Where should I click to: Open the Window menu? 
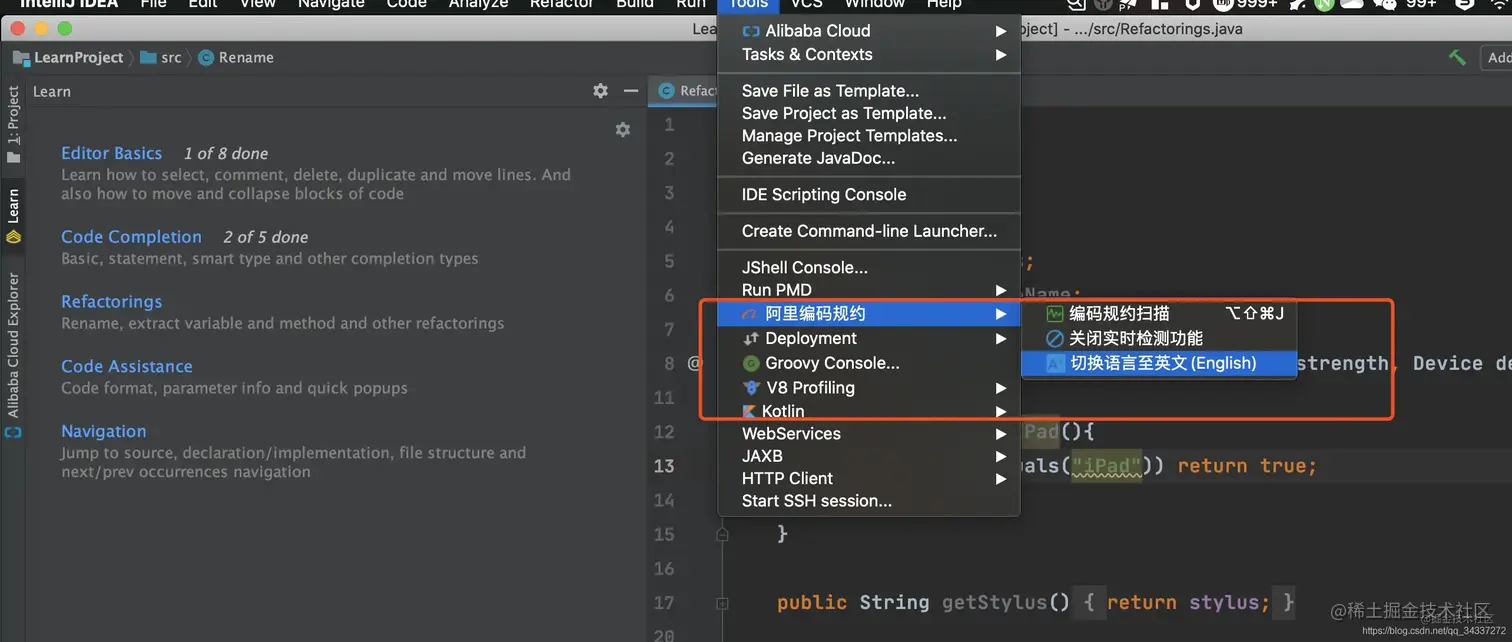coord(874,4)
